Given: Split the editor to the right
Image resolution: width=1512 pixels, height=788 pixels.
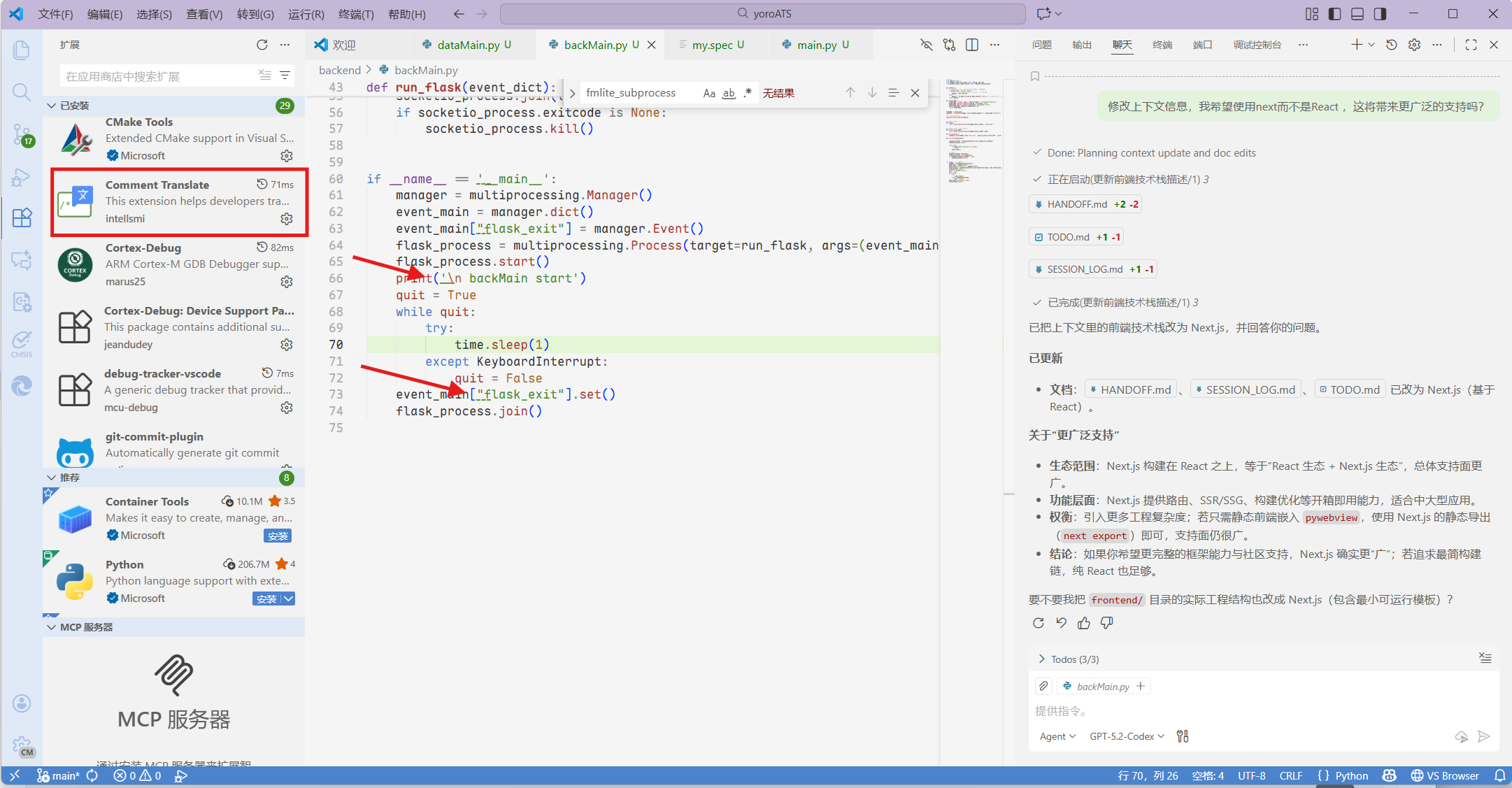Looking at the screenshot, I should [972, 45].
